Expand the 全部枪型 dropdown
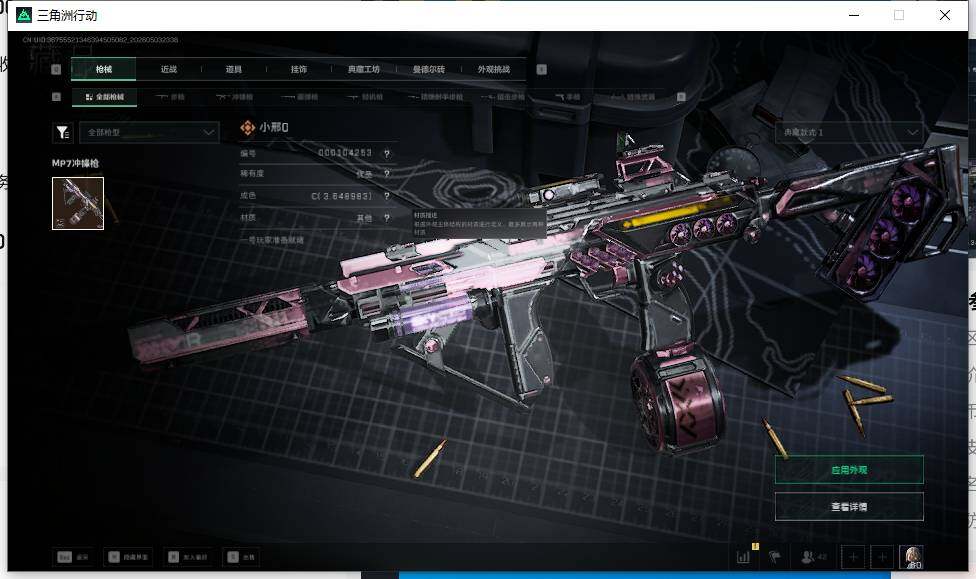 (149, 133)
